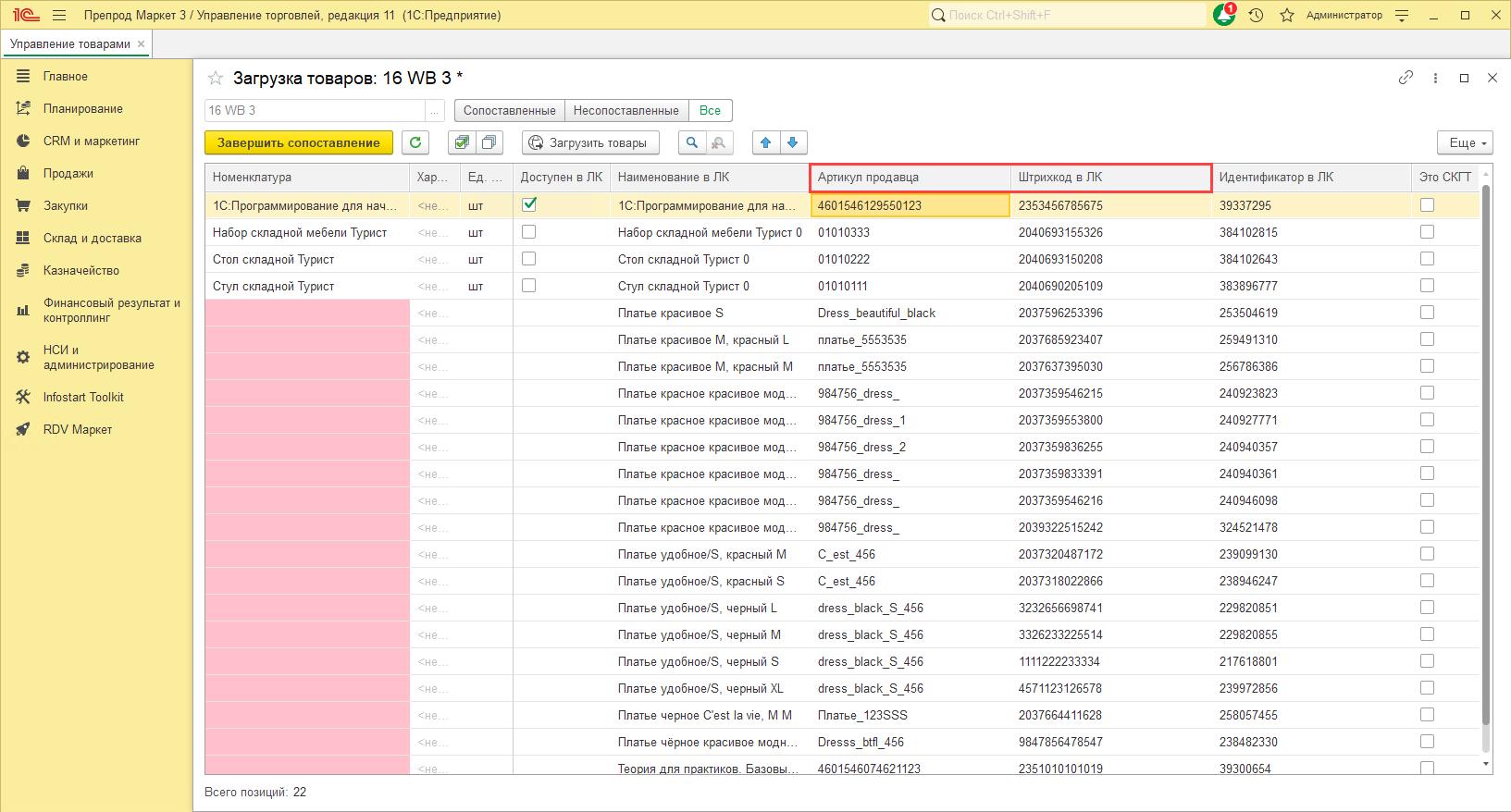Move row down with blue arrow
The image size is (1511, 812).
click(x=793, y=142)
